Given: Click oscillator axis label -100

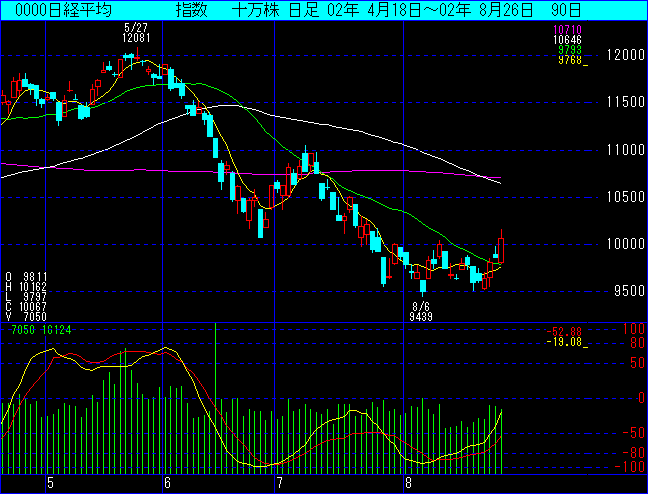Looking at the screenshot, I should click(630, 467).
